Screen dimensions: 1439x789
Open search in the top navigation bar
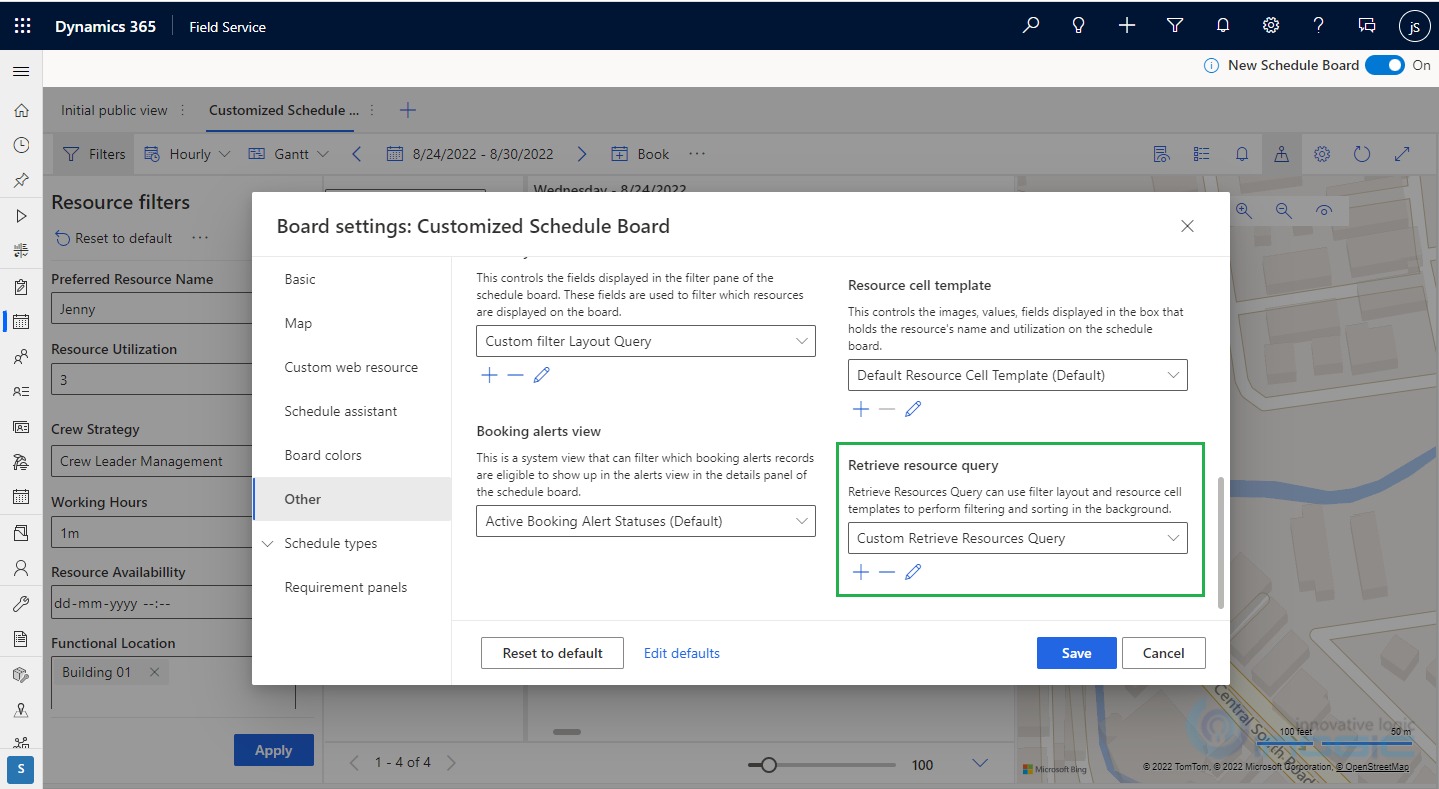tap(1030, 25)
